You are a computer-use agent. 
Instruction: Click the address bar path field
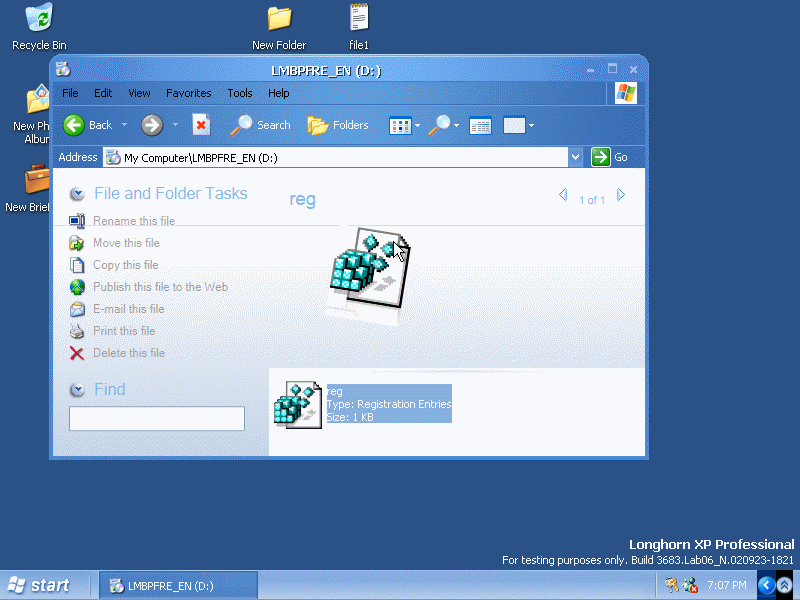pyautogui.click(x=335, y=158)
